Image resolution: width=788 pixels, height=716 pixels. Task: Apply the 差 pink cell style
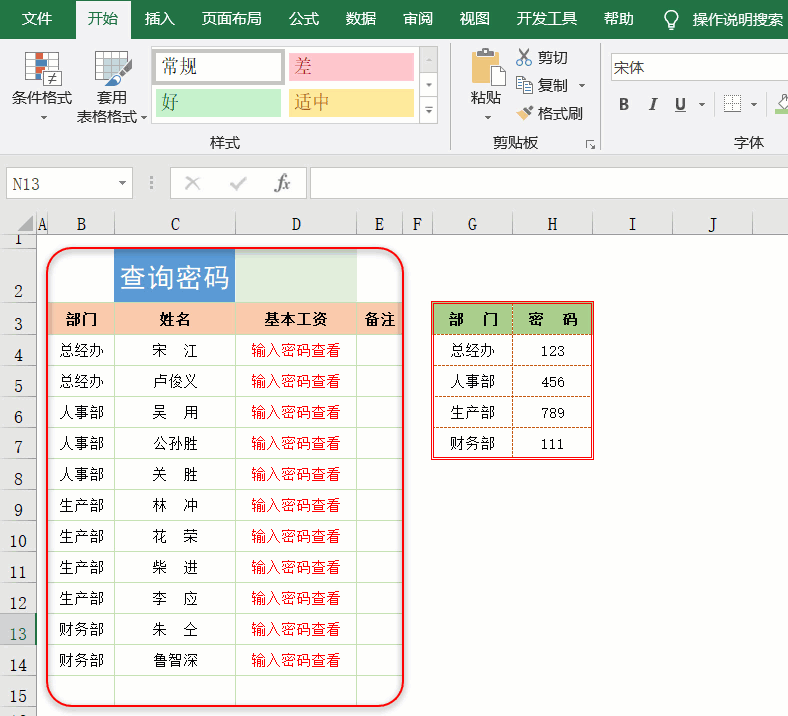tap(351, 67)
